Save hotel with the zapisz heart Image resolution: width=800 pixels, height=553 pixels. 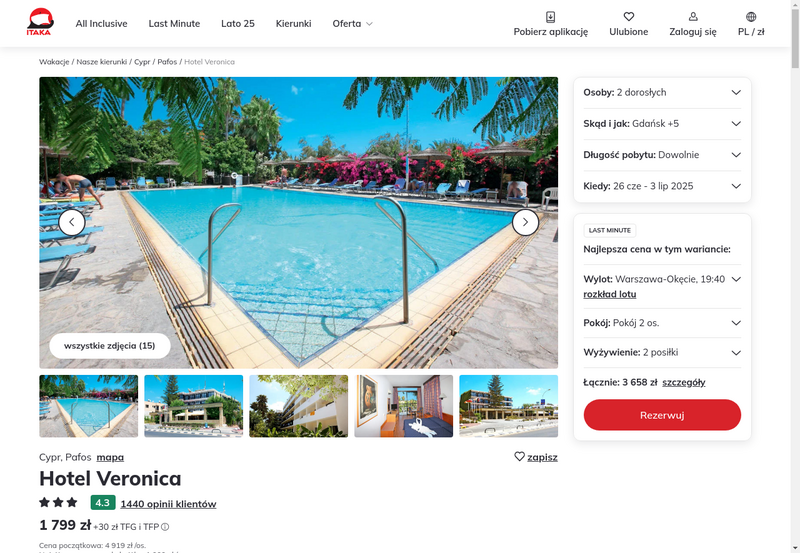coord(519,457)
